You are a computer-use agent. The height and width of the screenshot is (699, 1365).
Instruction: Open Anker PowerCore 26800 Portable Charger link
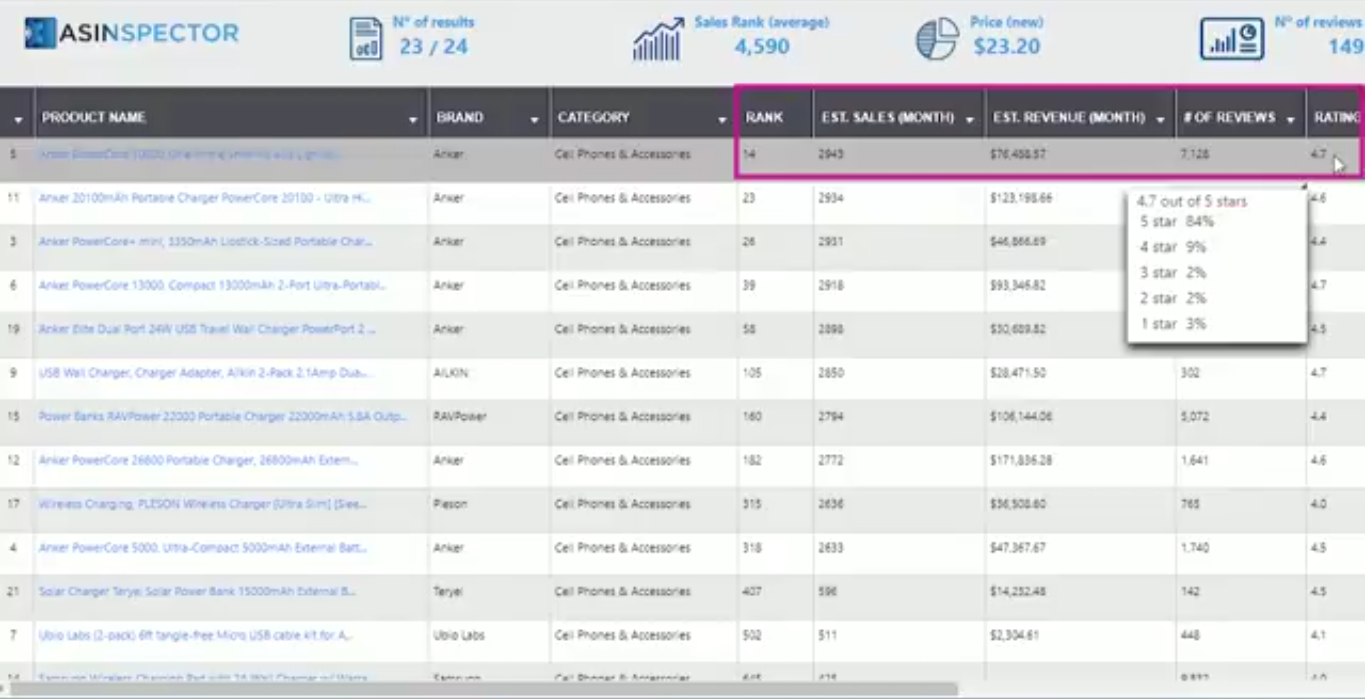[x=198, y=460]
